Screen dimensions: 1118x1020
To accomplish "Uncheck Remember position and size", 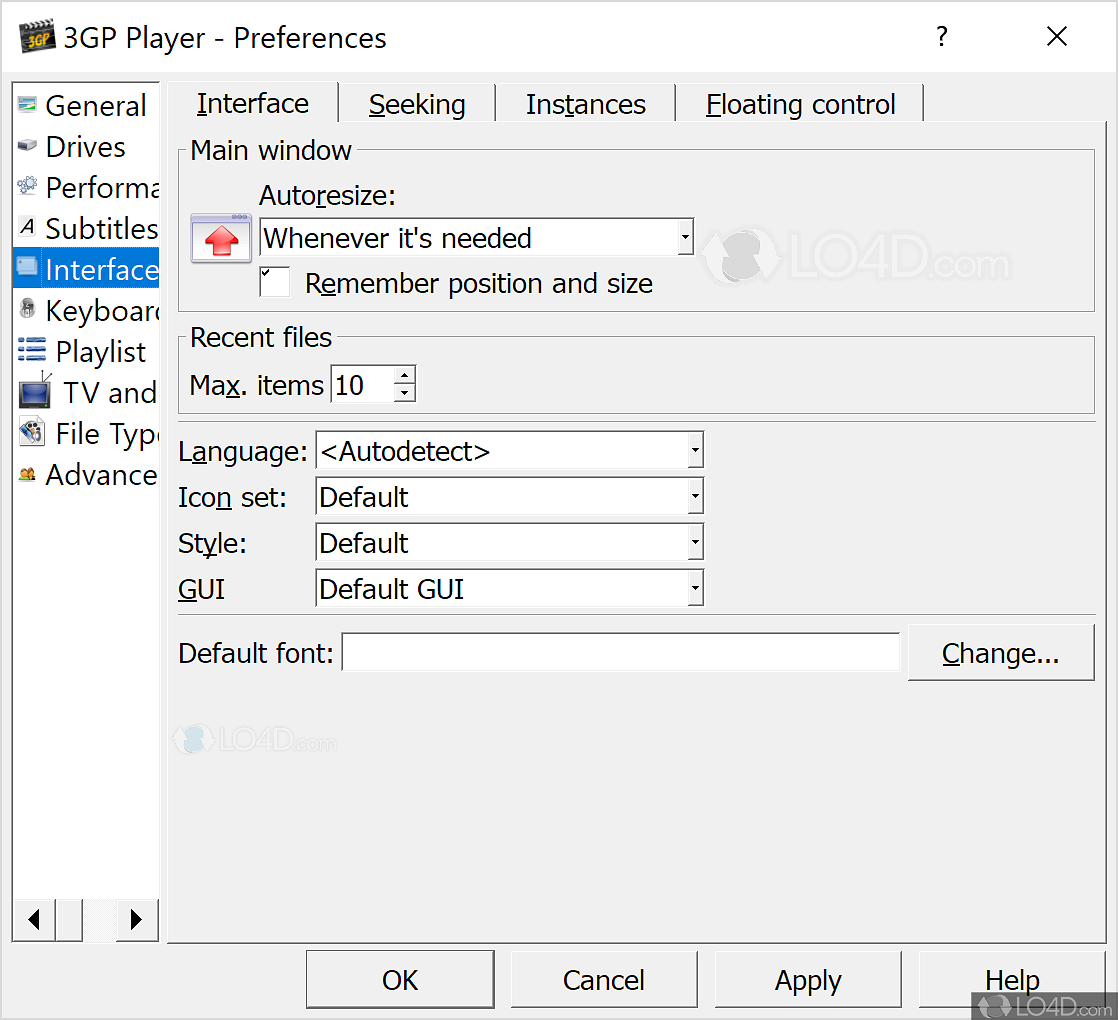I will pyautogui.click(x=274, y=282).
